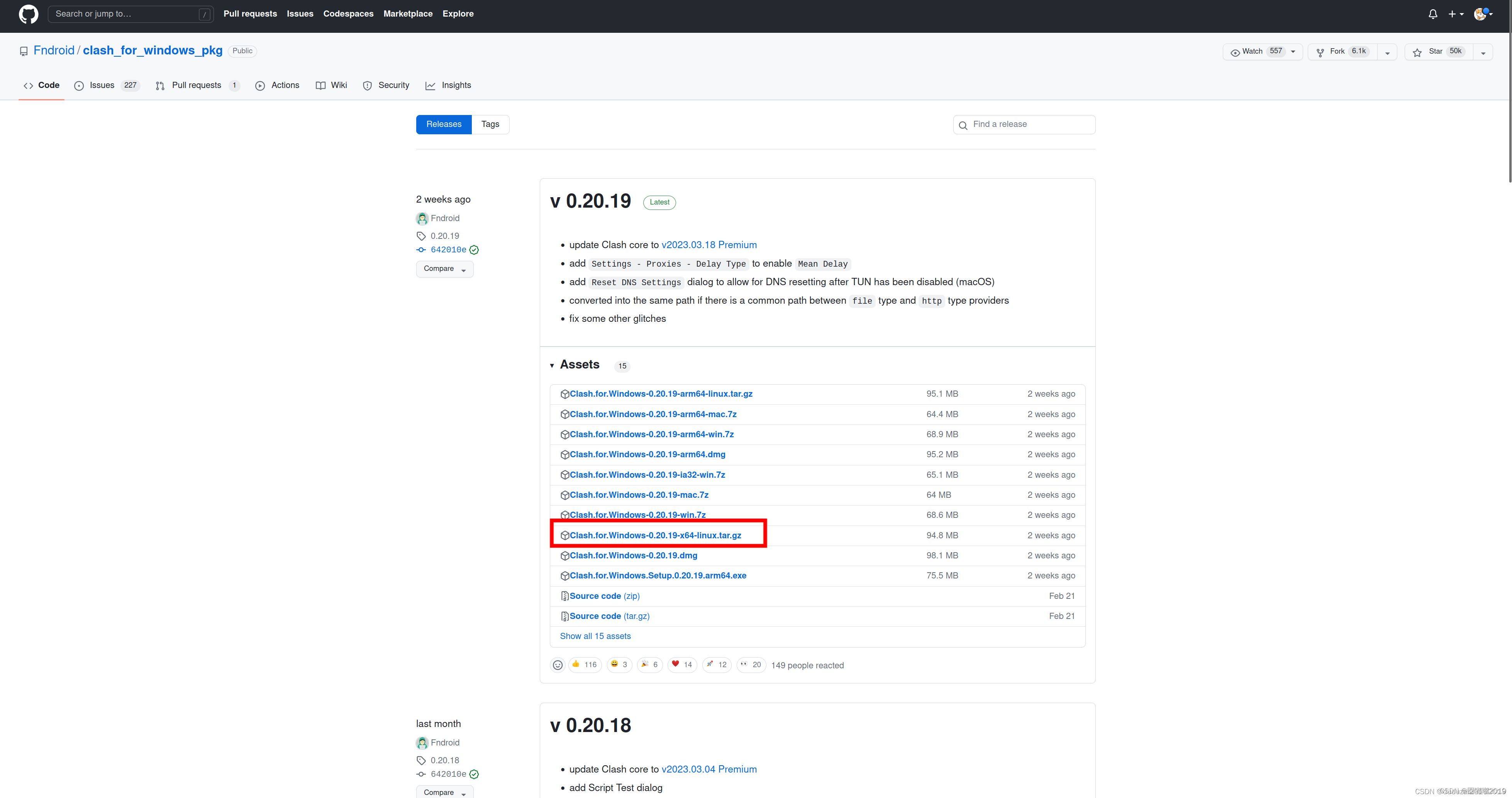The image size is (1512, 798).
Task: Click the party popper reaction 6
Action: point(650,665)
